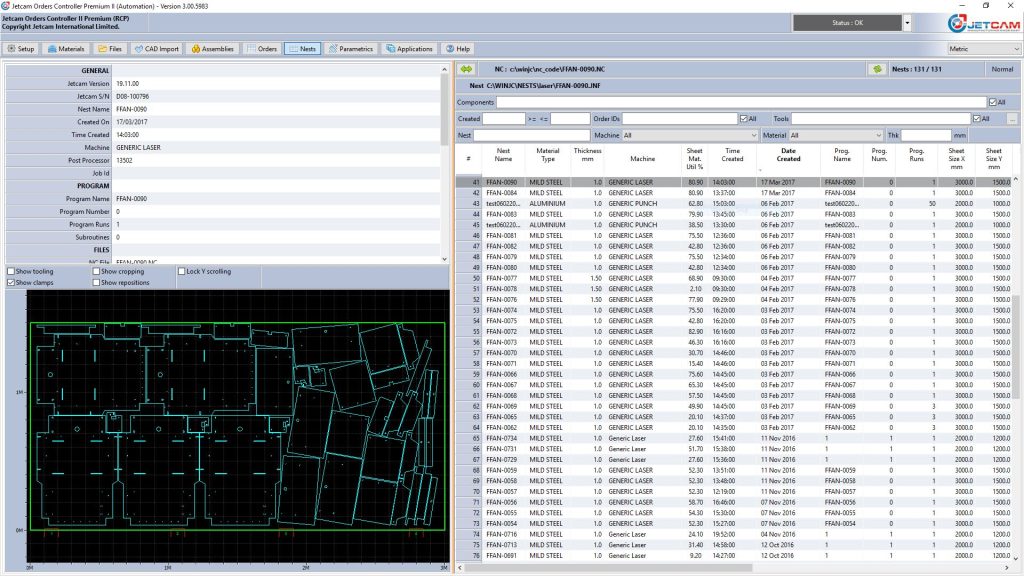Screen dimensions: 1024x576
Task: Uncheck the Show clamps checkbox
Action: 11,283
